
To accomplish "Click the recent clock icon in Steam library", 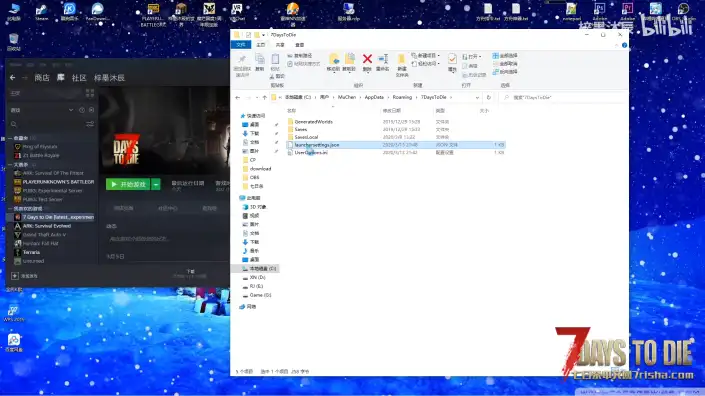I will [82, 110].
